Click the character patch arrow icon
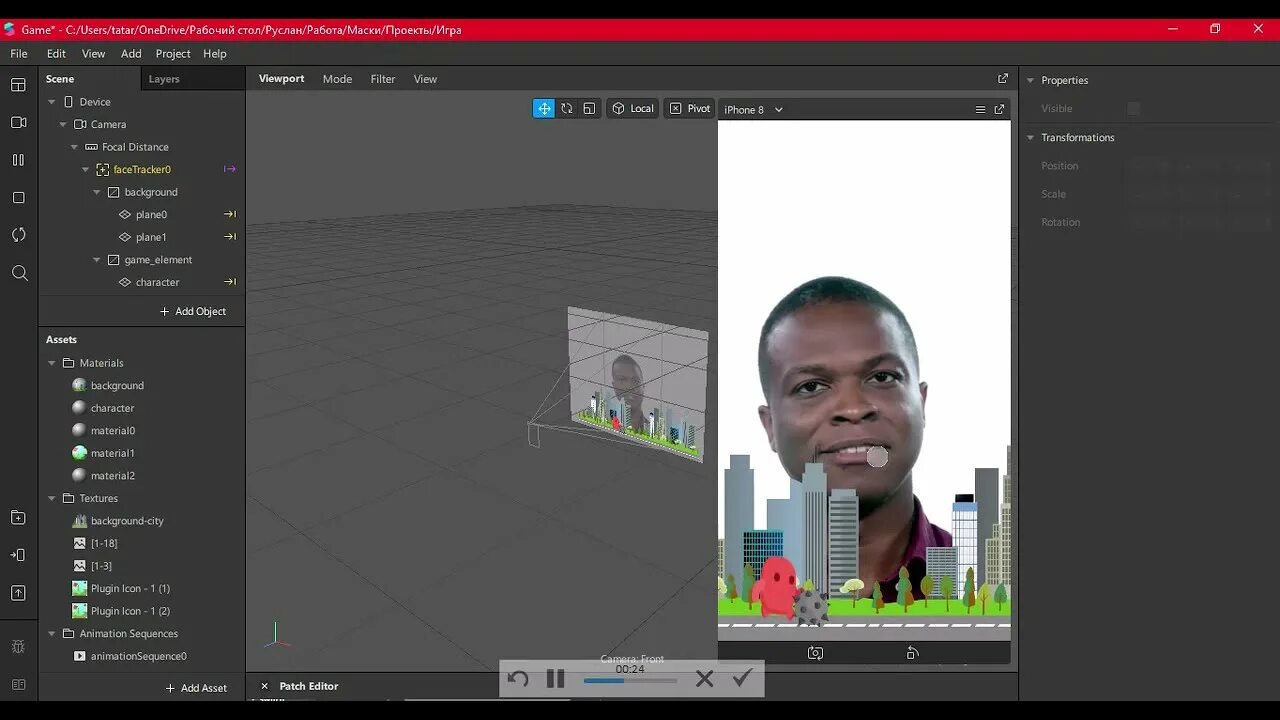This screenshot has width=1280, height=720. (x=230, y=282)
